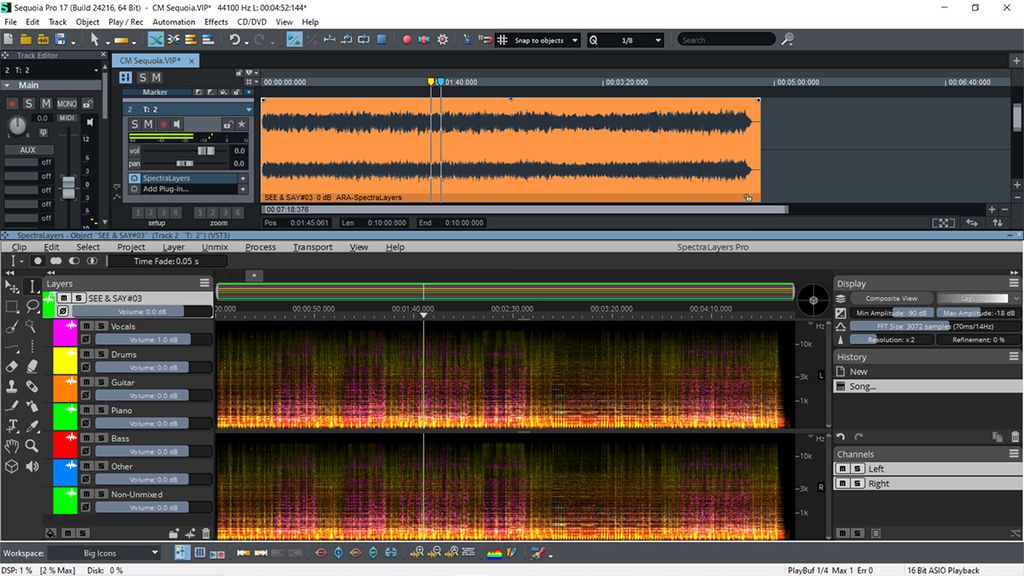Click the red Record icon in Sequoia toolbar
The width and height of the screenshot is (1024, 576).
[407, 40]
